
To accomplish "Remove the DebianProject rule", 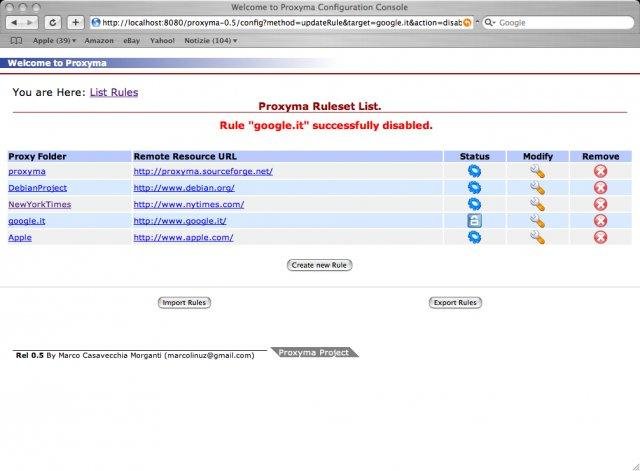I will pos(600,188).
